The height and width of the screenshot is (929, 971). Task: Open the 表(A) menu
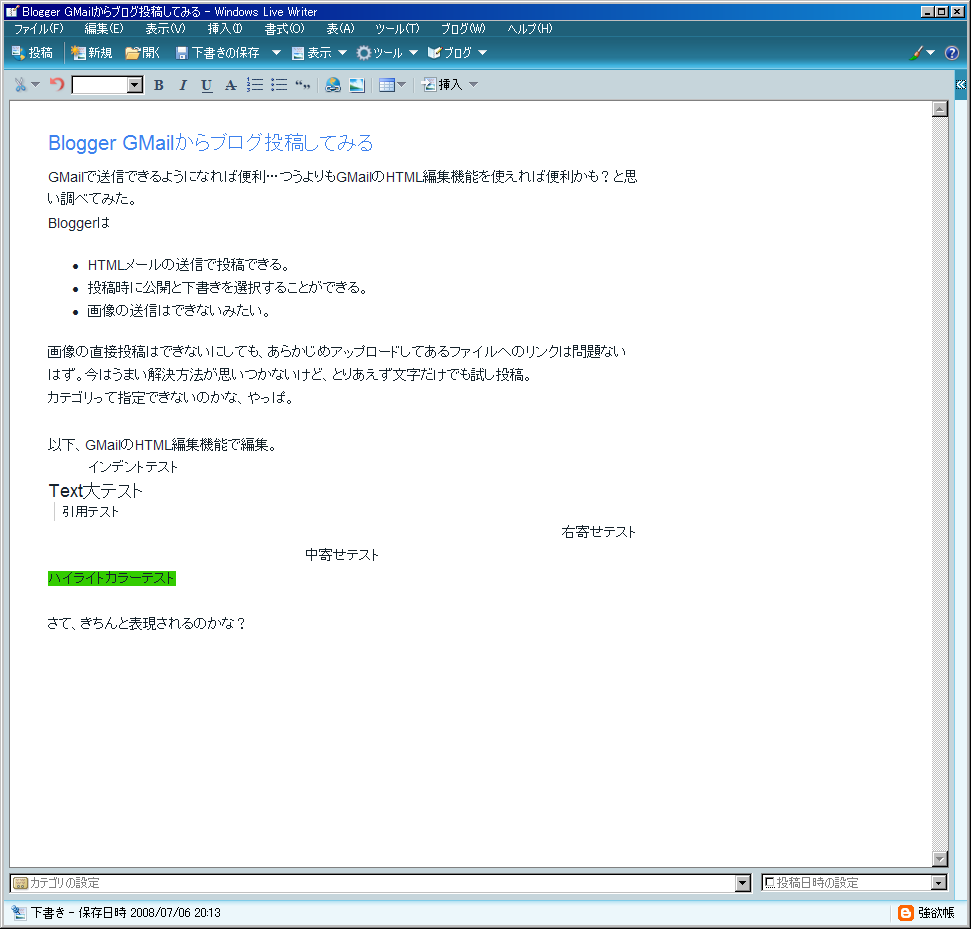(340, 28)
